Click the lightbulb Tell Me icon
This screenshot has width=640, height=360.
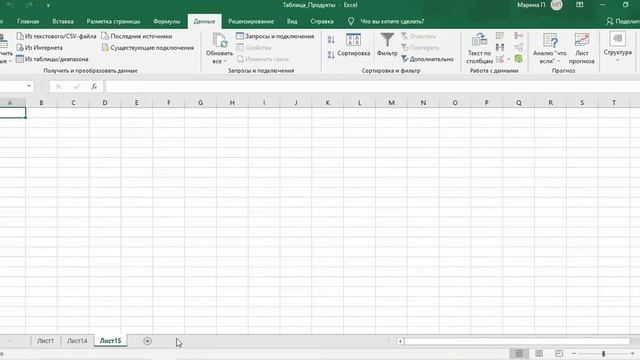click(351, 21)
